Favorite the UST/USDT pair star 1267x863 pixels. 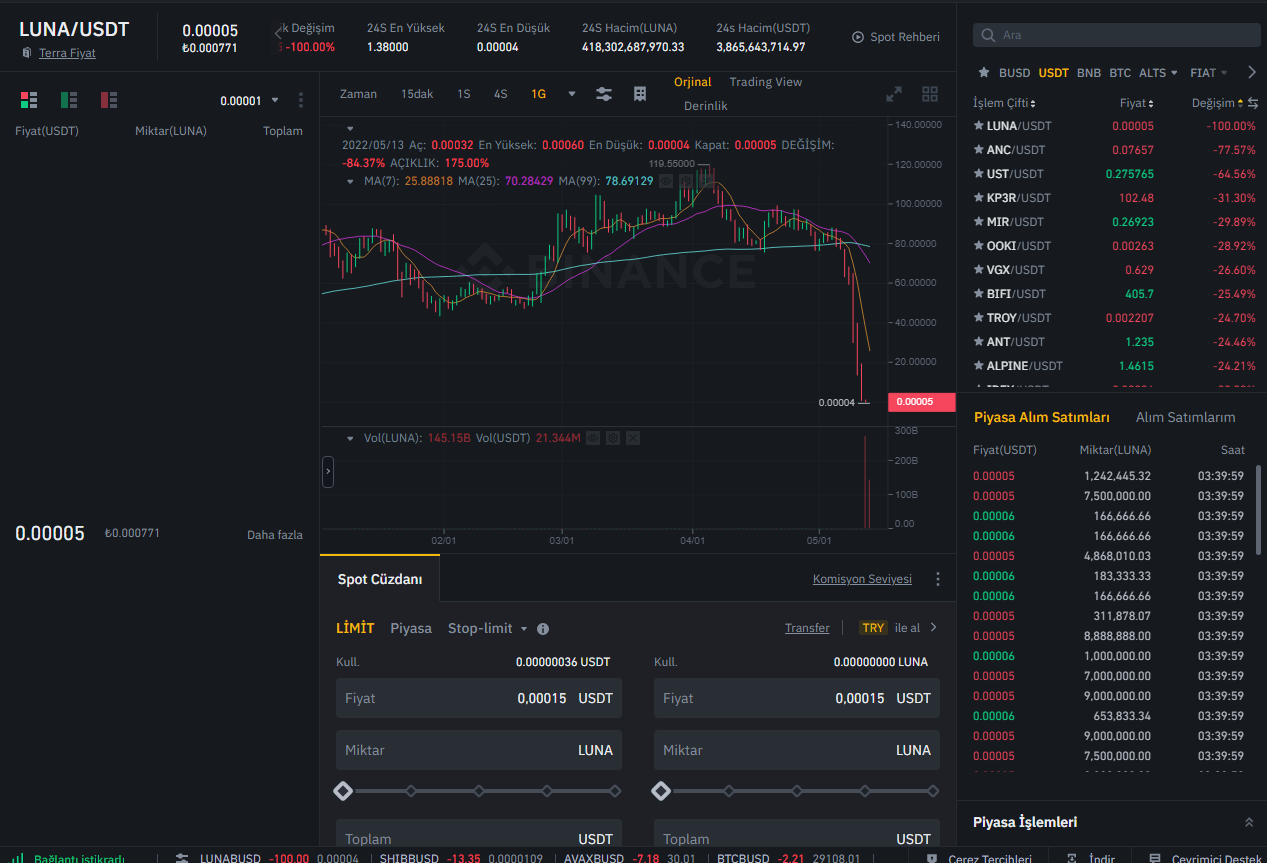pyautogui.click(x=978, y=174)
